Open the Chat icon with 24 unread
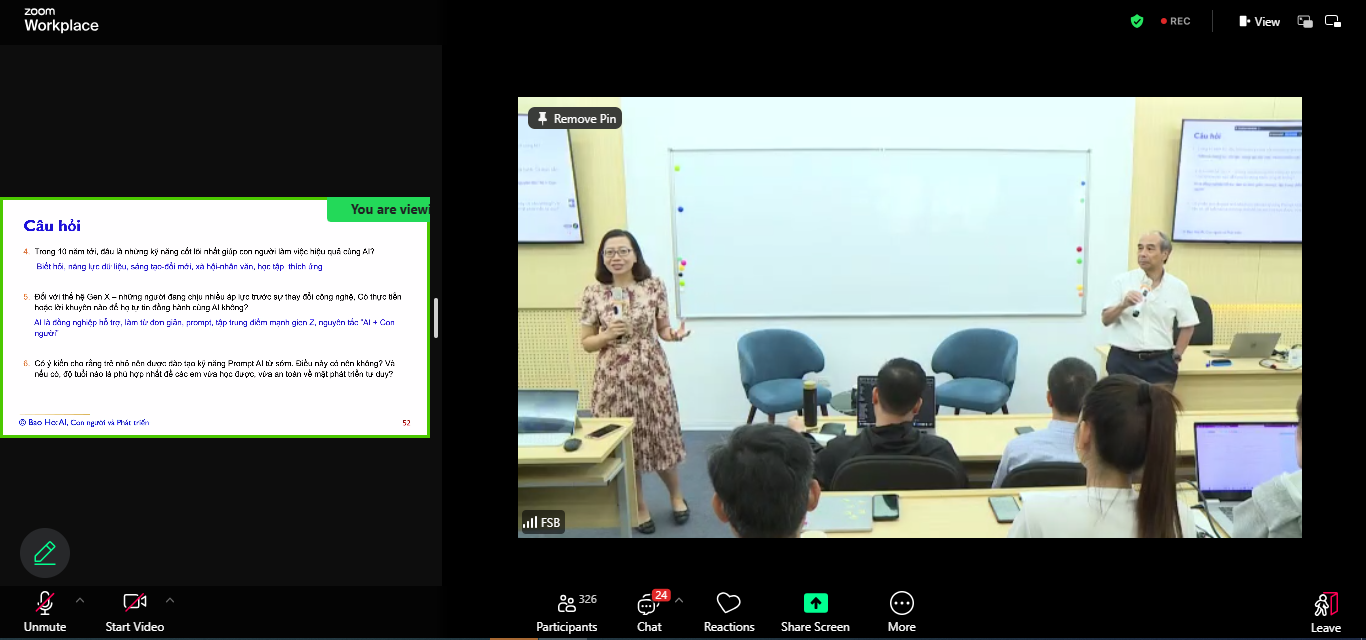 [x=648, y=604]
